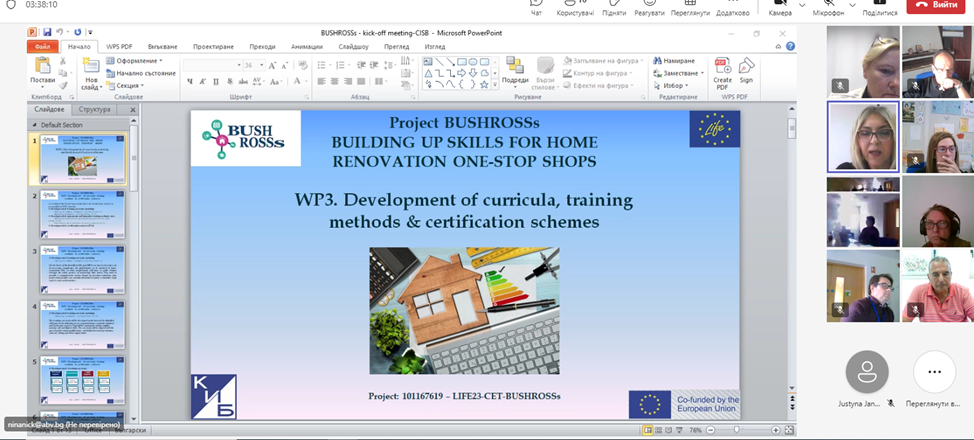
Task: Open the Користувачі participants panel
Action: point(575,7)
